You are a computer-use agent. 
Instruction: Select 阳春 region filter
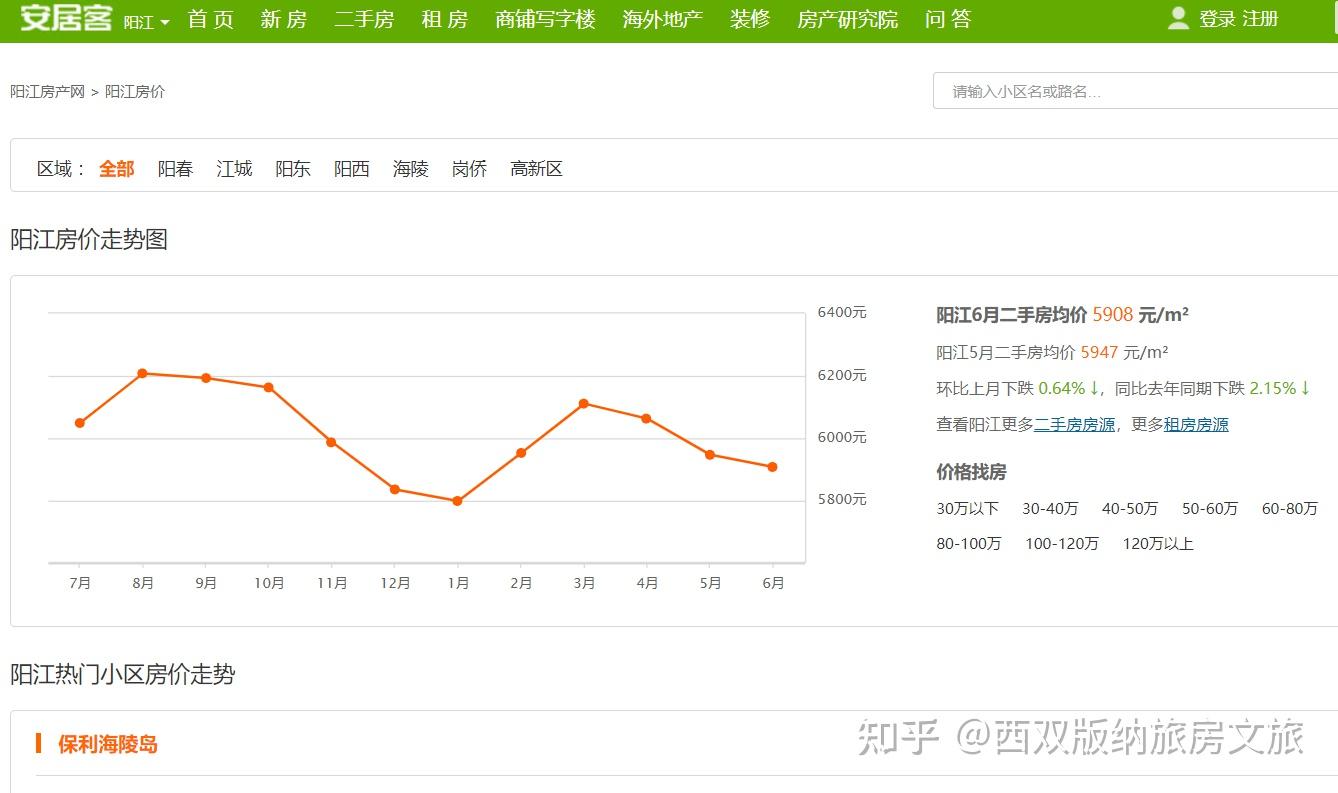[175, 169]
